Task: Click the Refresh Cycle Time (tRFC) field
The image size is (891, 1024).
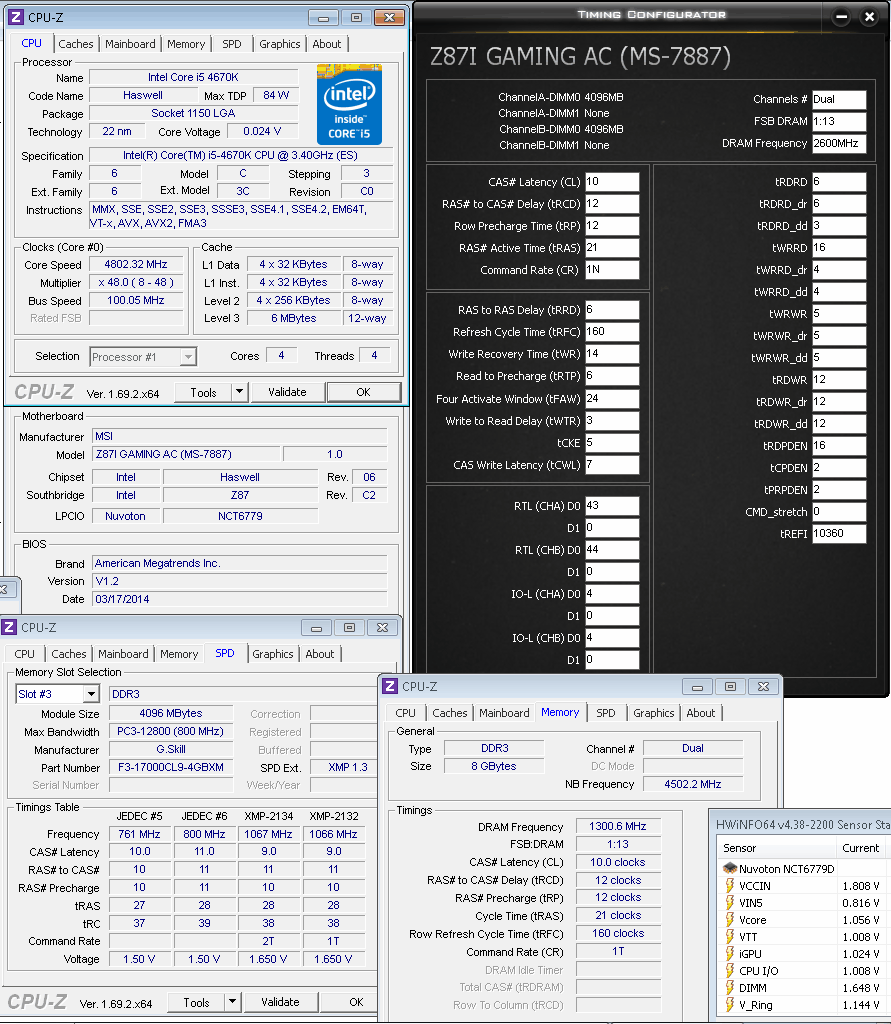Action: tap(611, 332)
